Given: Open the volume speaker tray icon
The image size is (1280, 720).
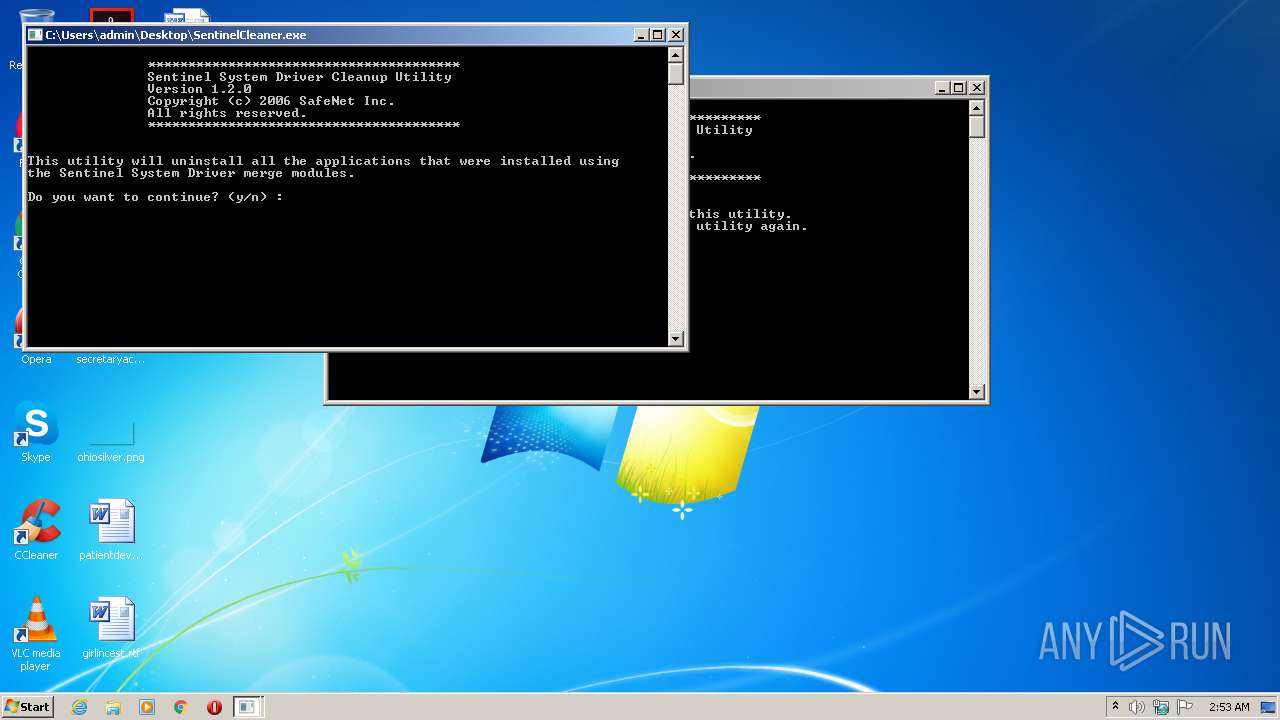Looking at the screenshot, I should [1137, 707].
